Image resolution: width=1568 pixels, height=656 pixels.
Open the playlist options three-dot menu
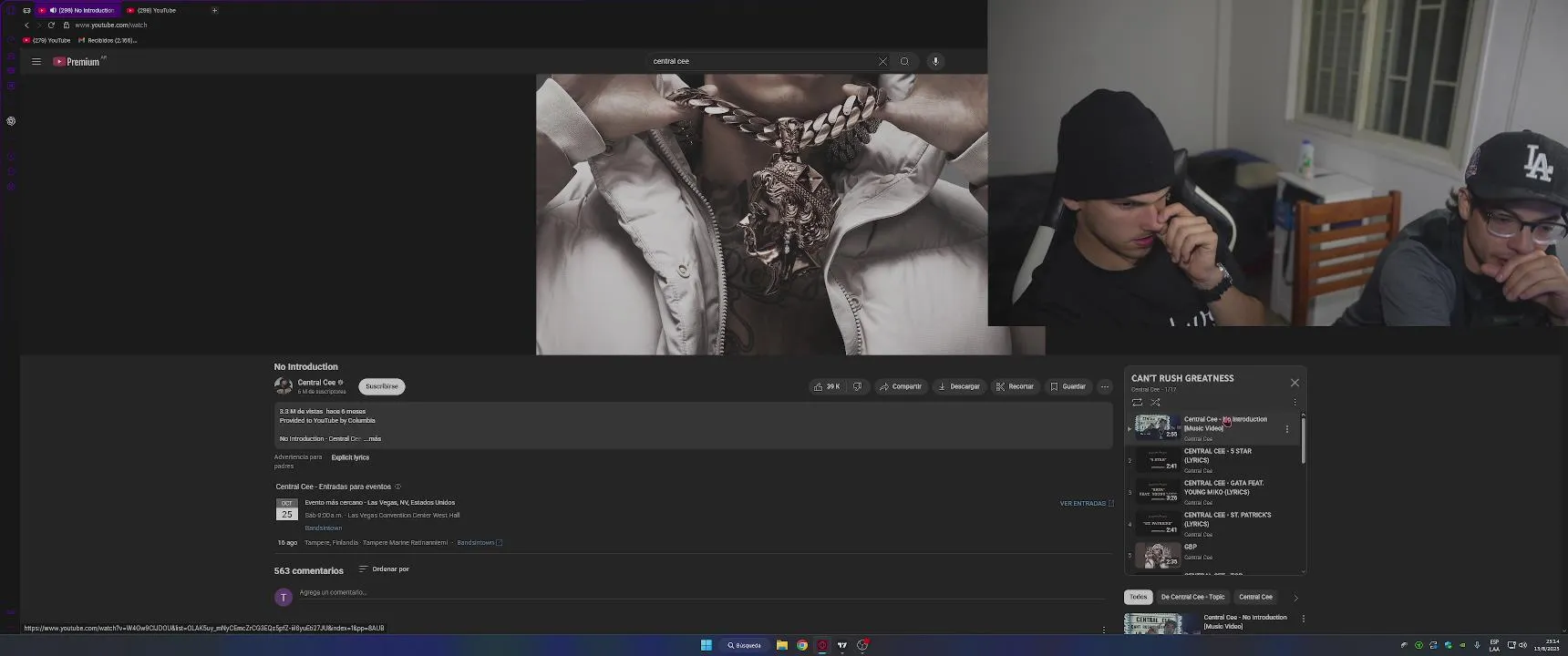tap(1295, 402)
